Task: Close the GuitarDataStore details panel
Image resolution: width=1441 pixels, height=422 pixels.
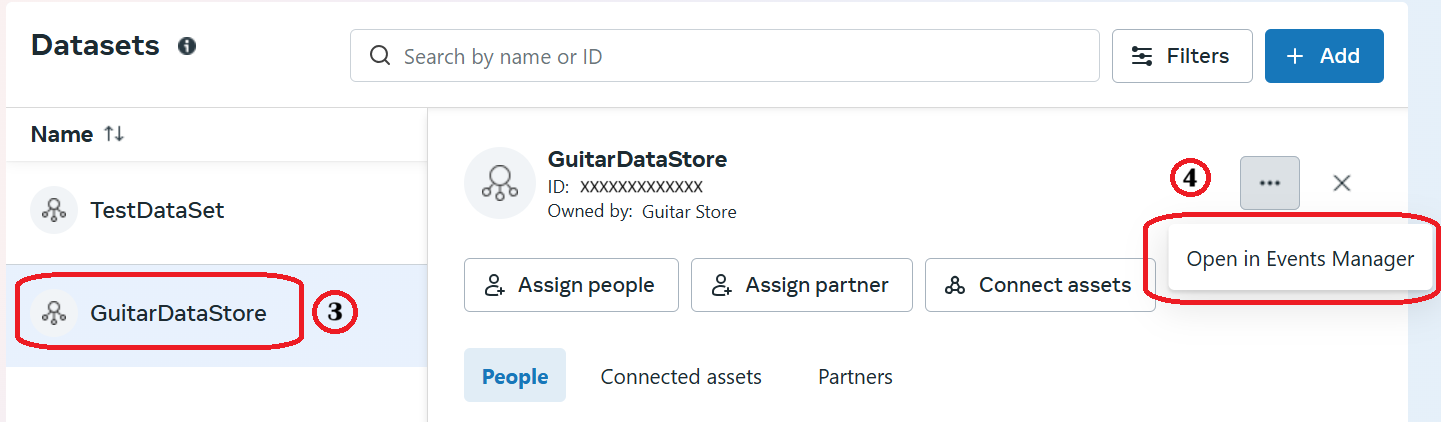Action: (1342, 183)
